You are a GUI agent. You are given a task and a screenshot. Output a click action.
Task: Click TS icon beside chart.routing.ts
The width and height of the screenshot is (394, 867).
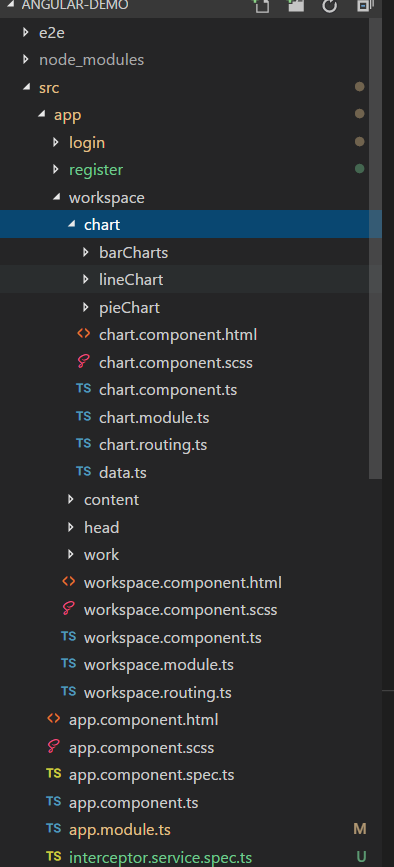click(83, 443)
